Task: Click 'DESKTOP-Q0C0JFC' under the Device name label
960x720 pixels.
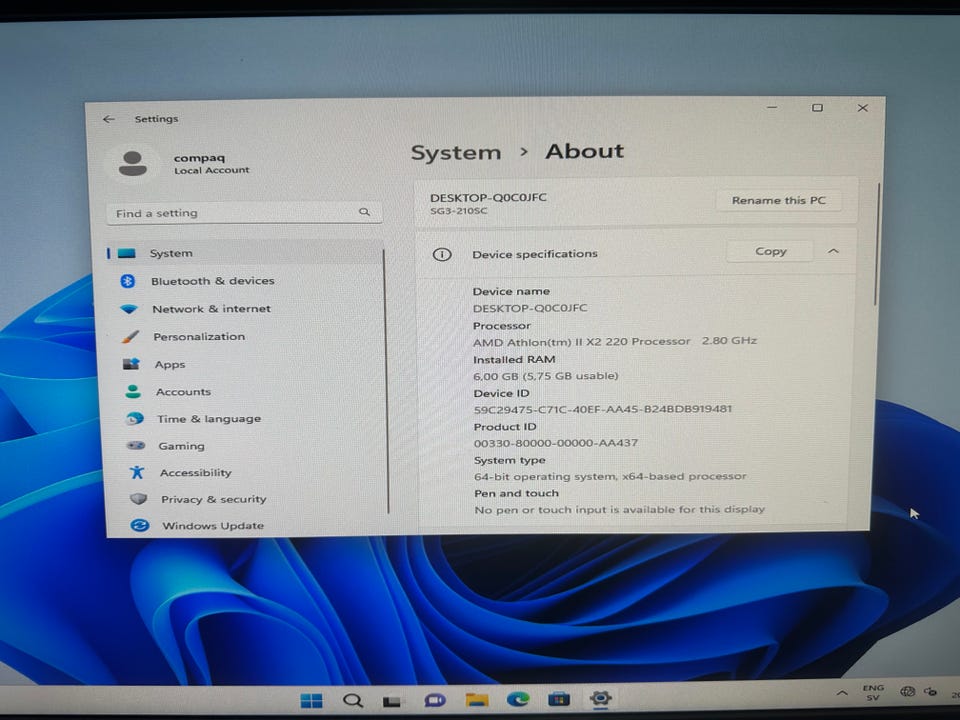Action: point(530,308)
